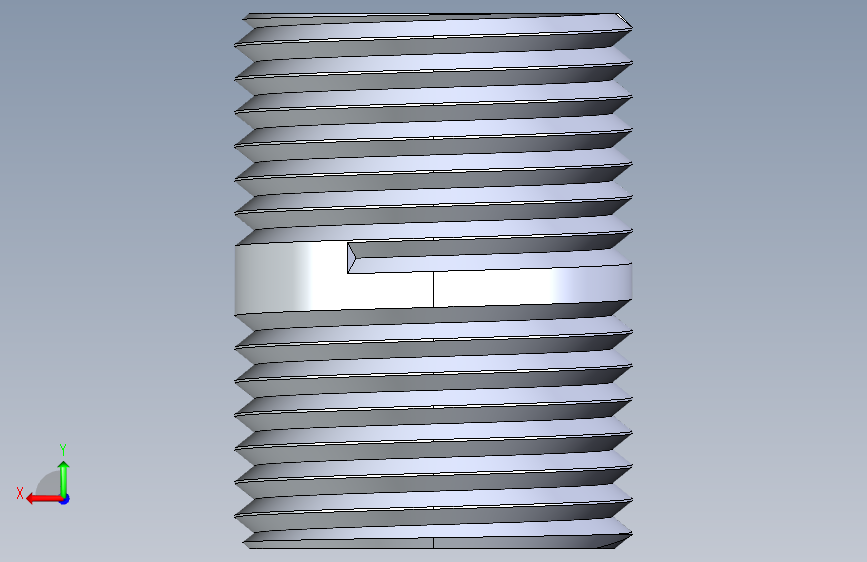This screenshot has height=562, width=867.
Task: Click the green Y axis arrow of the triad
Action: [64, 479]
